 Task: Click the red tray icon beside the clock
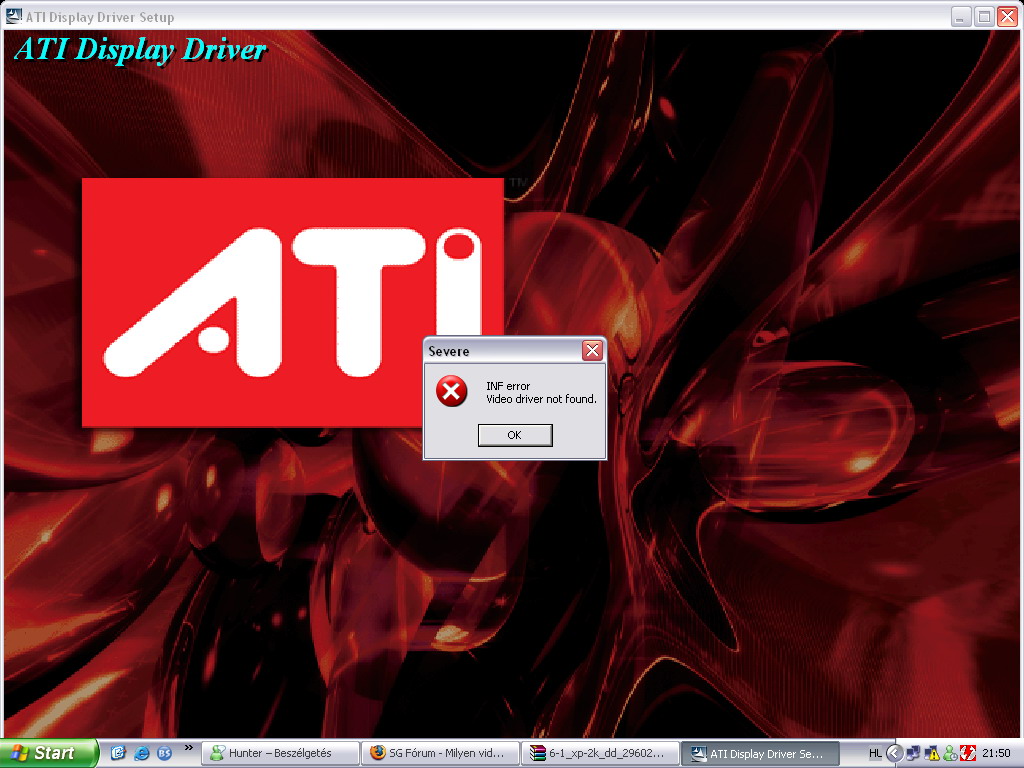(968, 753)
